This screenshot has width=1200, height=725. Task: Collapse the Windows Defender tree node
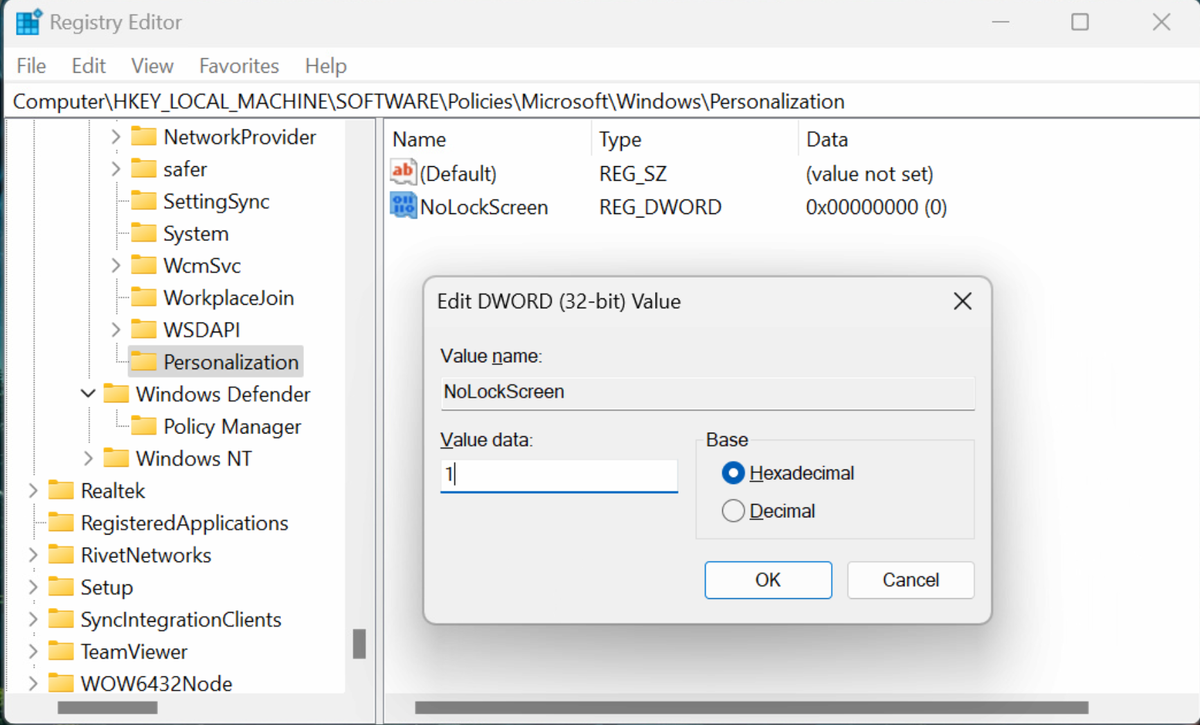[x=87, y=394]
